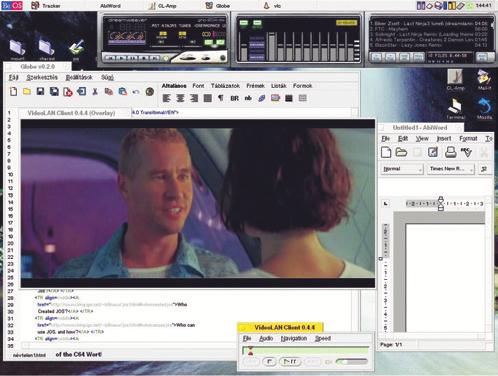Toggle the second green equalizer switch
The height and width of the screenshot is (376, 498).
coord(257,23)
